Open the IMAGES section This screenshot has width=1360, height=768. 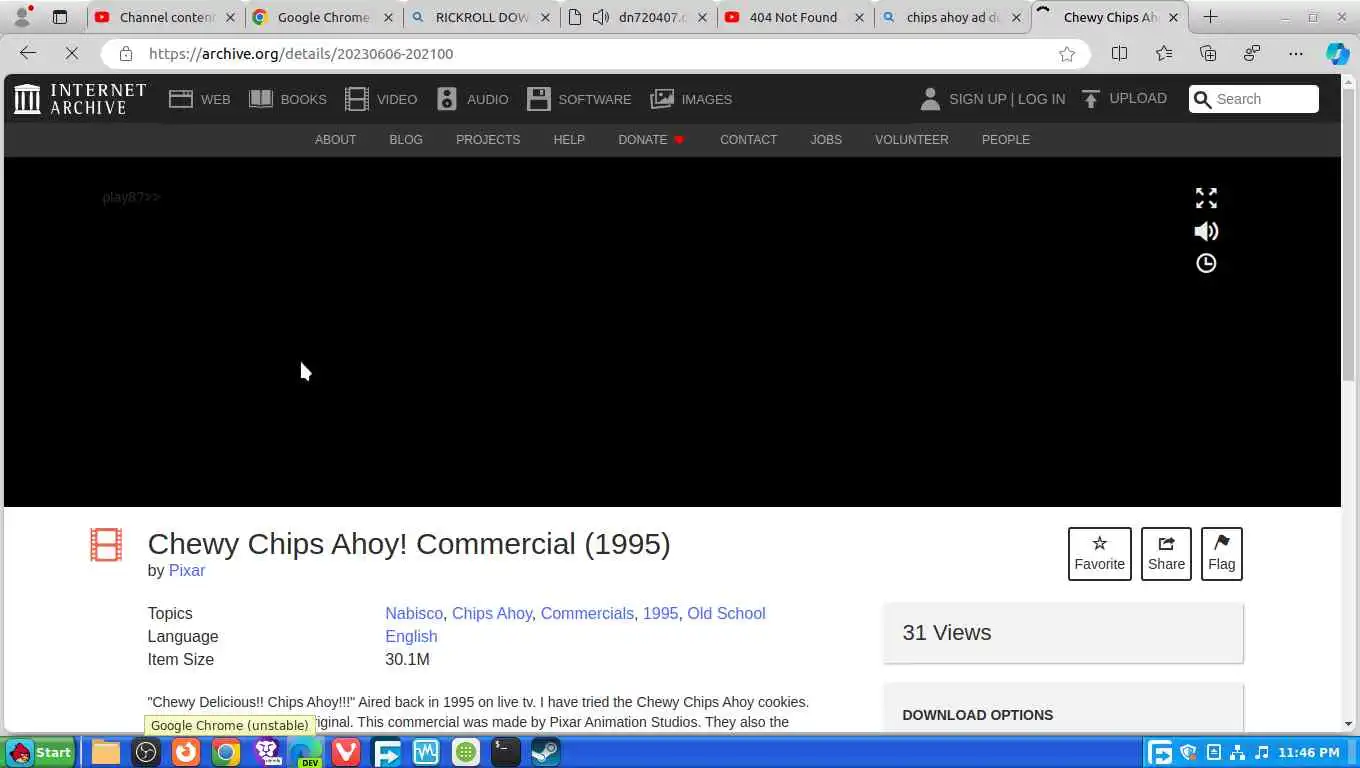tap(691, 99)
